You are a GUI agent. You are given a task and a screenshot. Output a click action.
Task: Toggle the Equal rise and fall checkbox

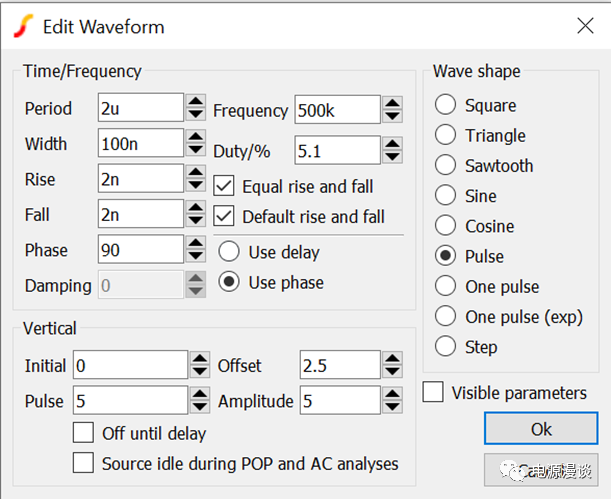click(224, 186)
